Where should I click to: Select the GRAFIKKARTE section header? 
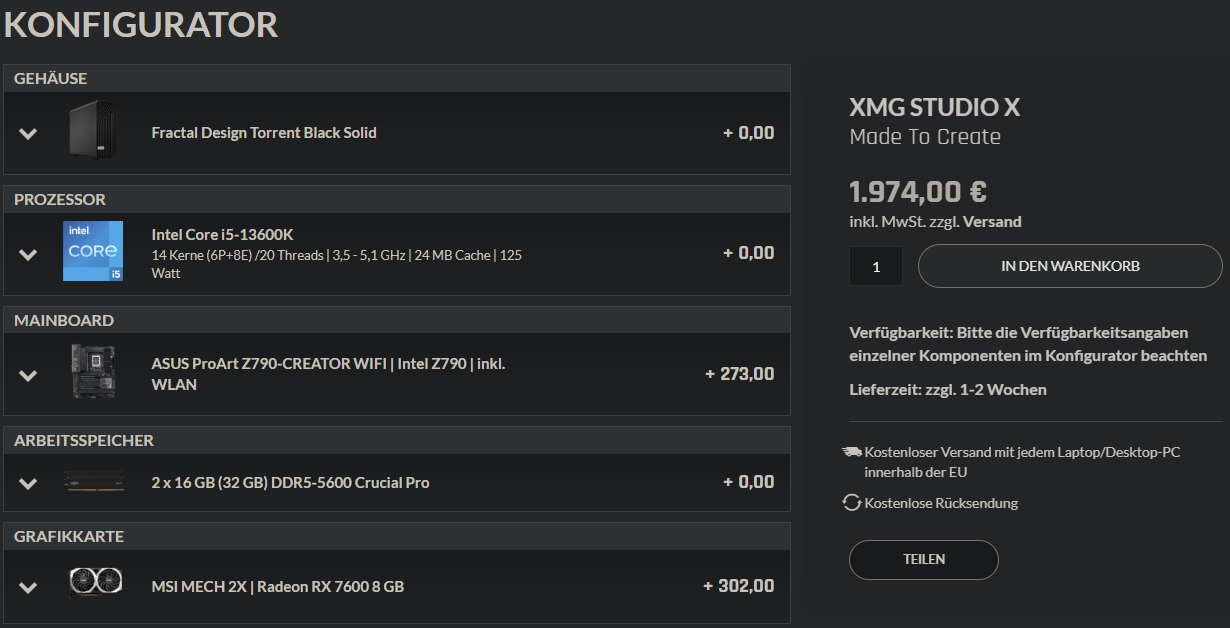(x=397, y=536)
